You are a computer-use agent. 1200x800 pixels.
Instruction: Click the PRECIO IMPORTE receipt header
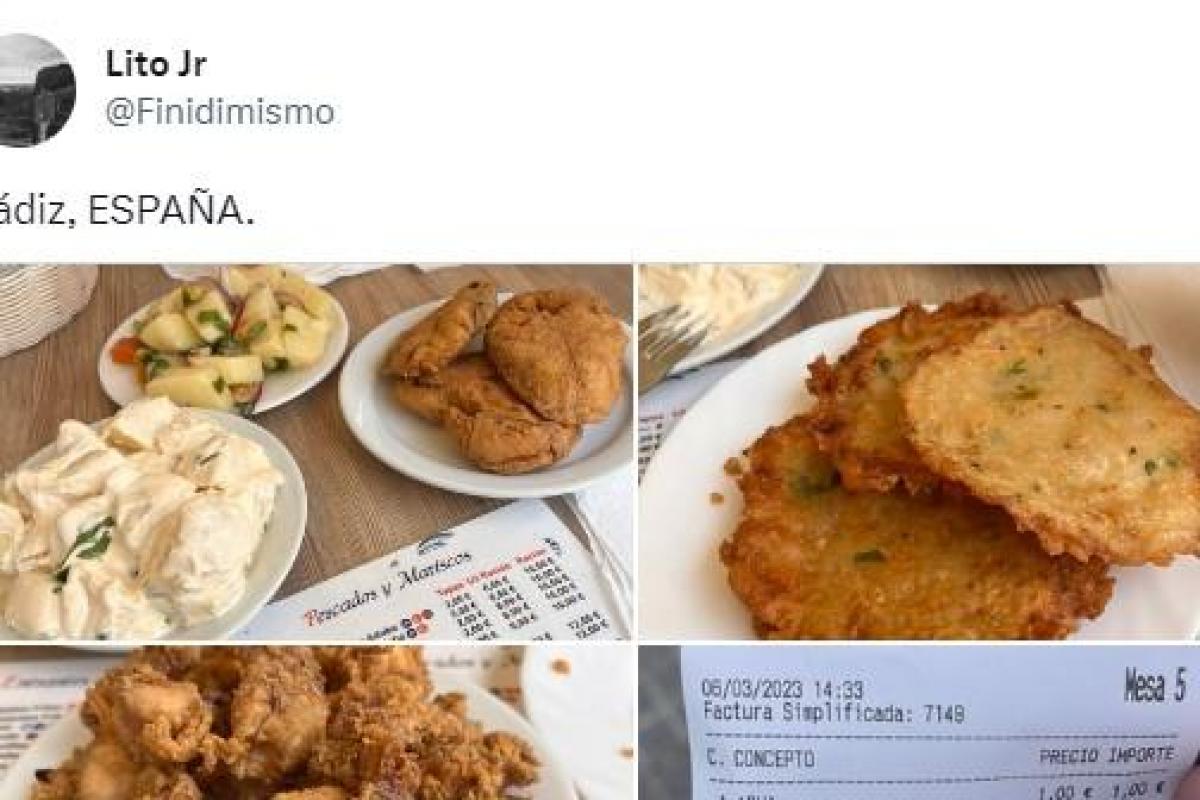pyautogui.click(x=1106, y=756)
